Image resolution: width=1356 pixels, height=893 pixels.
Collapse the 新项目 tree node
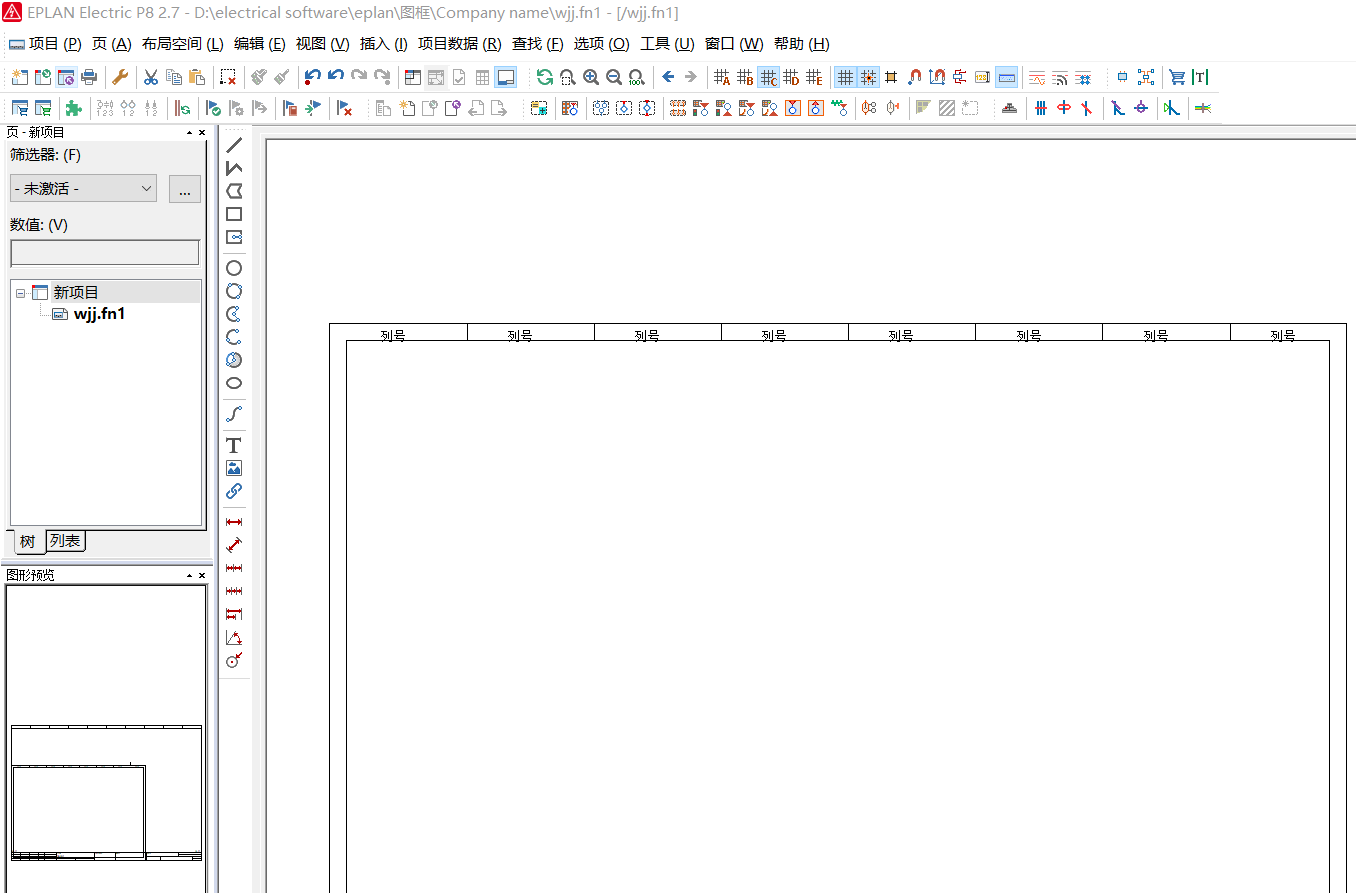click(21, 293)
